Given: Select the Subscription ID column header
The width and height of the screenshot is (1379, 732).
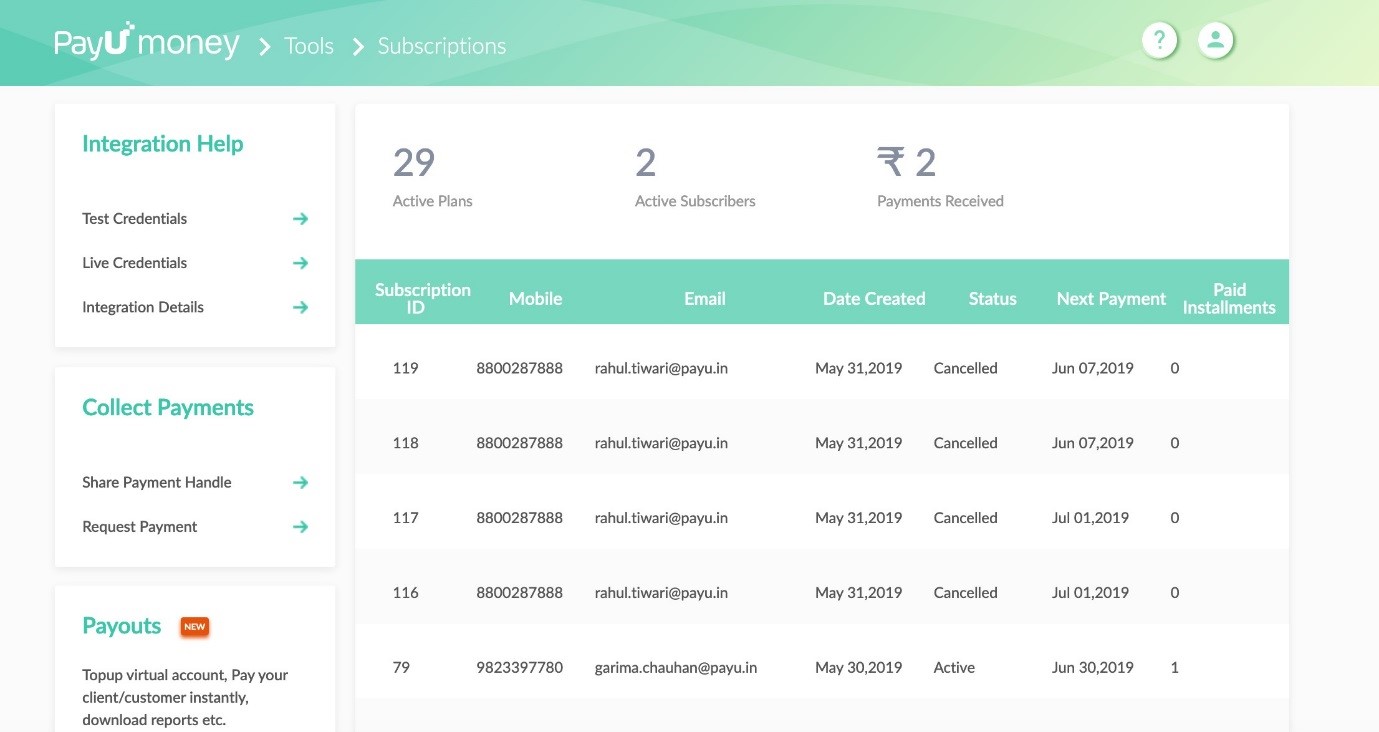Looking at the screenshot, I should [422, 298].
